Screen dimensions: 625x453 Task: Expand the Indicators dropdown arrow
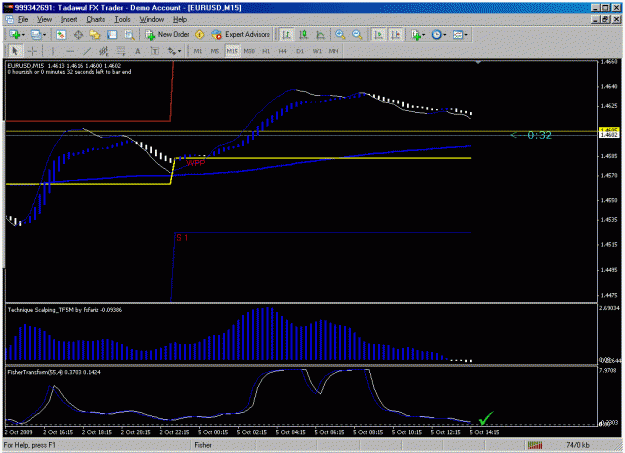pos(423,35)
